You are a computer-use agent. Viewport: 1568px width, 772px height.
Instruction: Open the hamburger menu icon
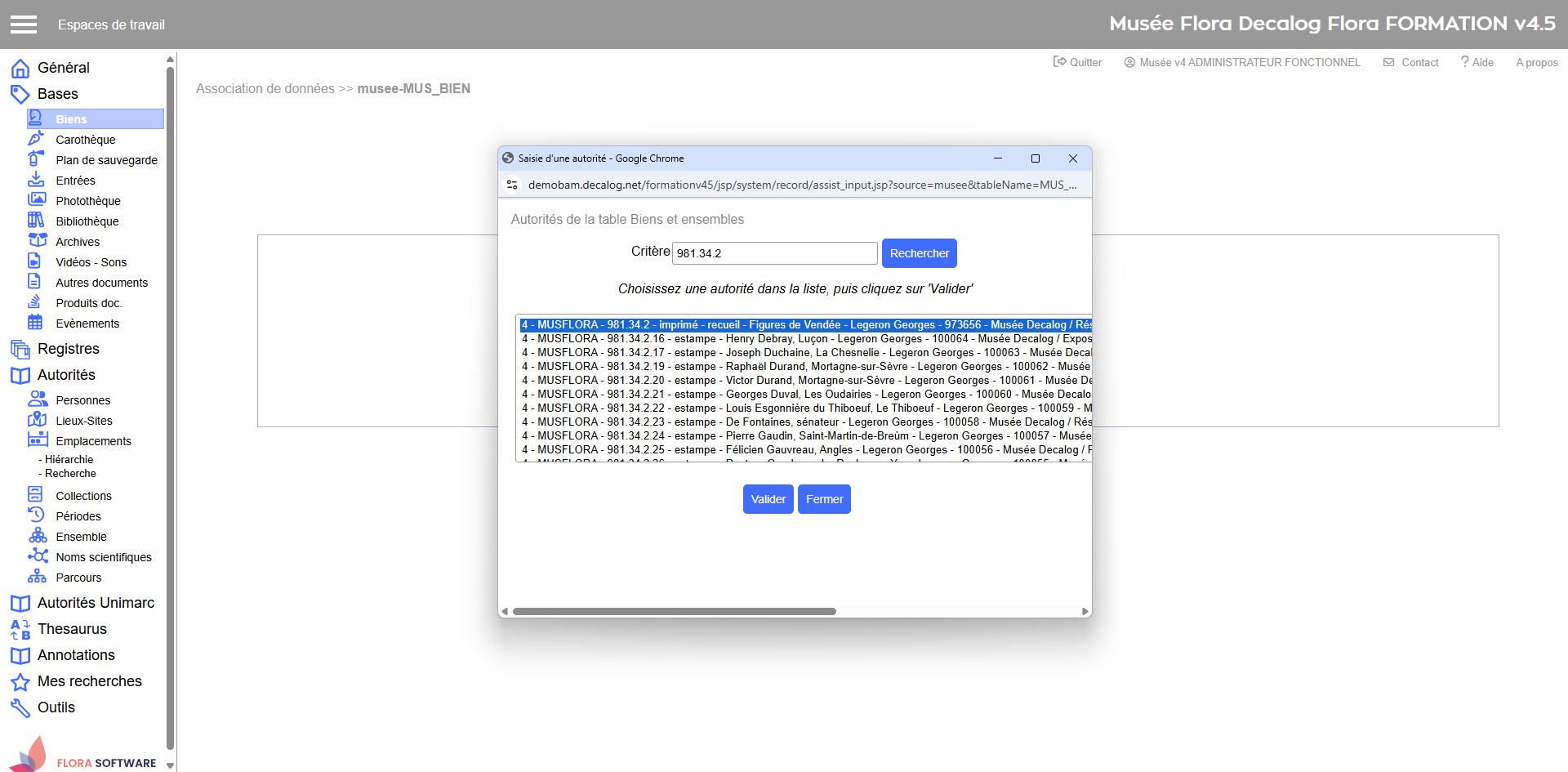click(x=24, y=25)
